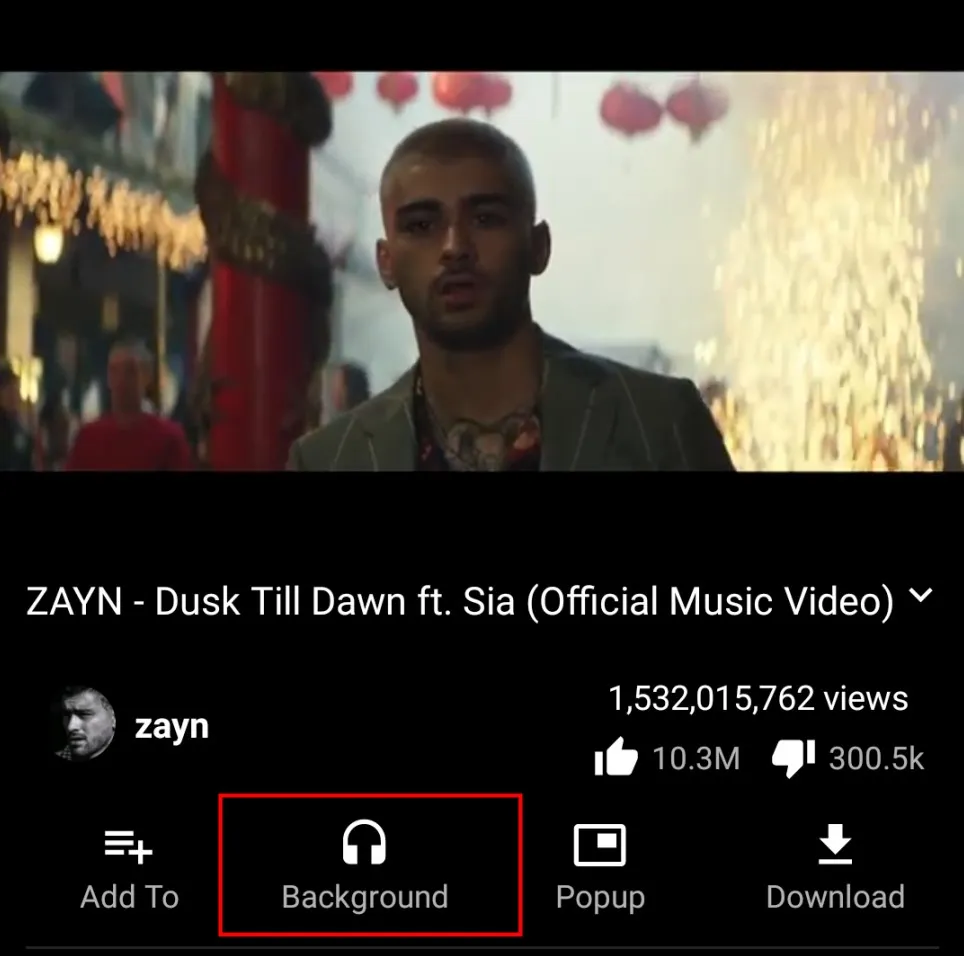Click the video title text
964x956 pixels.
(x=460, y=601)
